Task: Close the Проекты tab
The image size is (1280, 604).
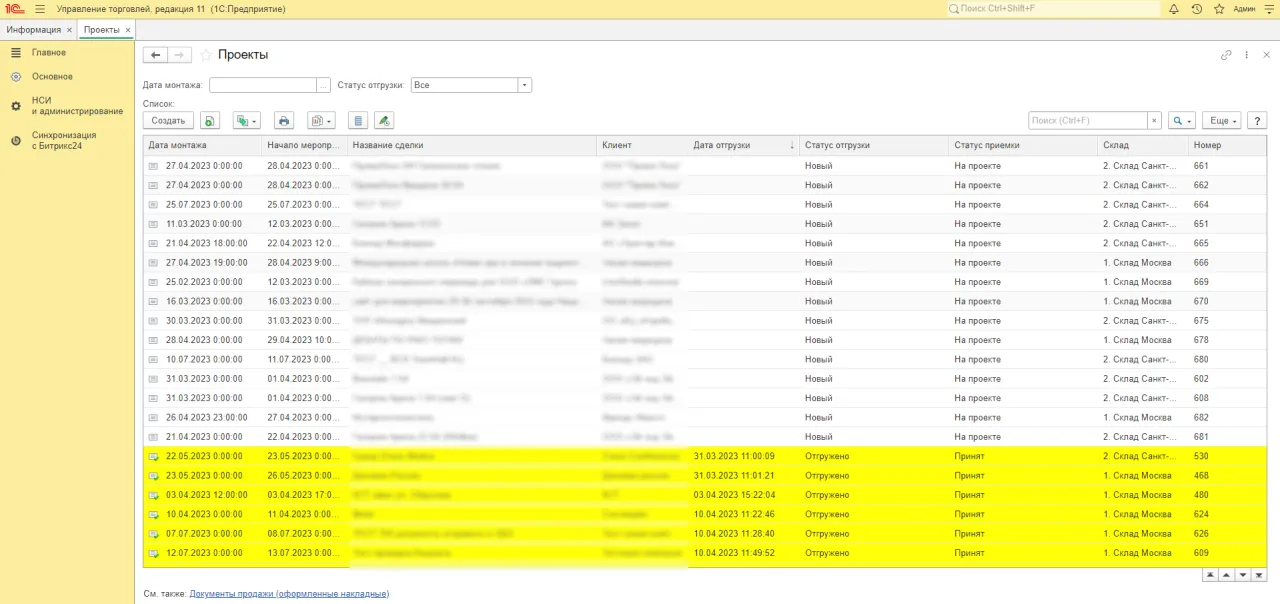Action: point(126,30)
